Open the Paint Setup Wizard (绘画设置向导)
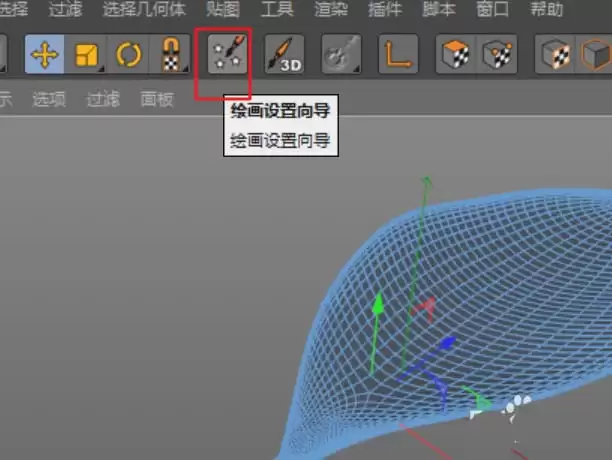The image size is (612, 460). tap(224, 57)
